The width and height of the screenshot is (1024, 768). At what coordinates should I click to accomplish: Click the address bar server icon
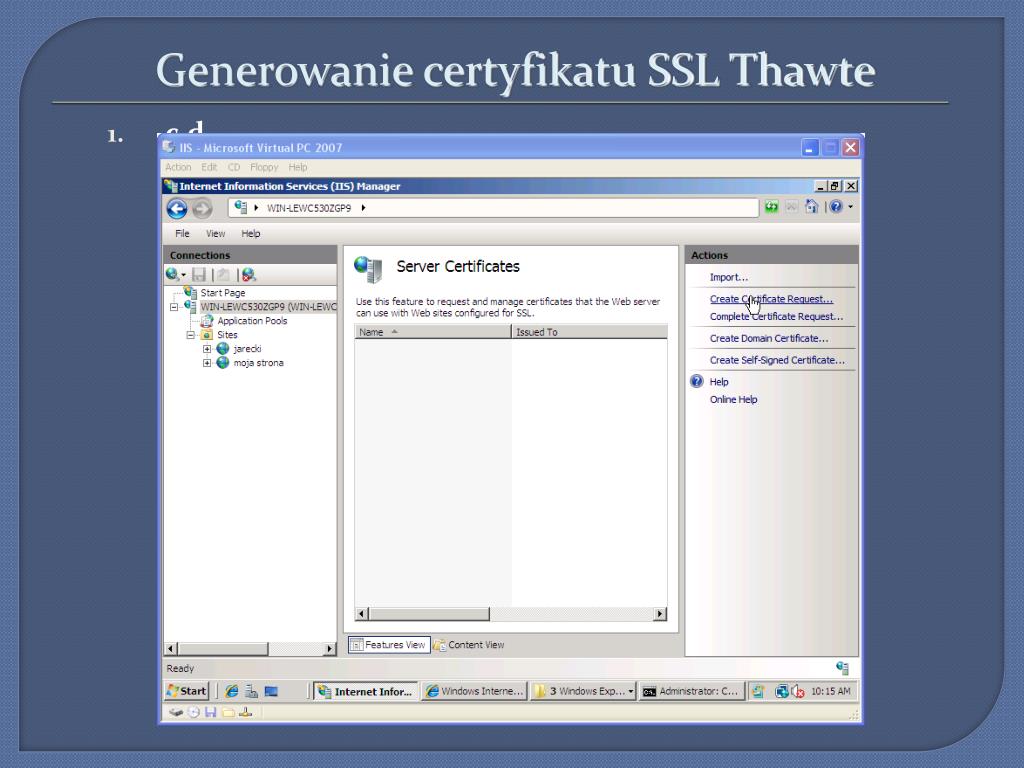(x=241, y=207)
